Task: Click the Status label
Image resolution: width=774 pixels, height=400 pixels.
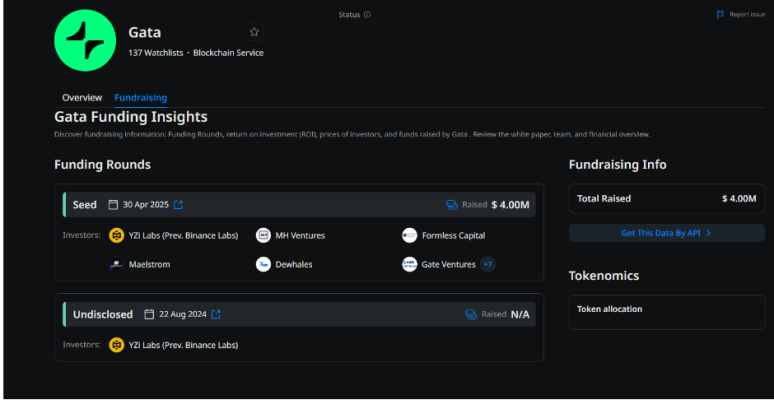Action: pos(349,15)
